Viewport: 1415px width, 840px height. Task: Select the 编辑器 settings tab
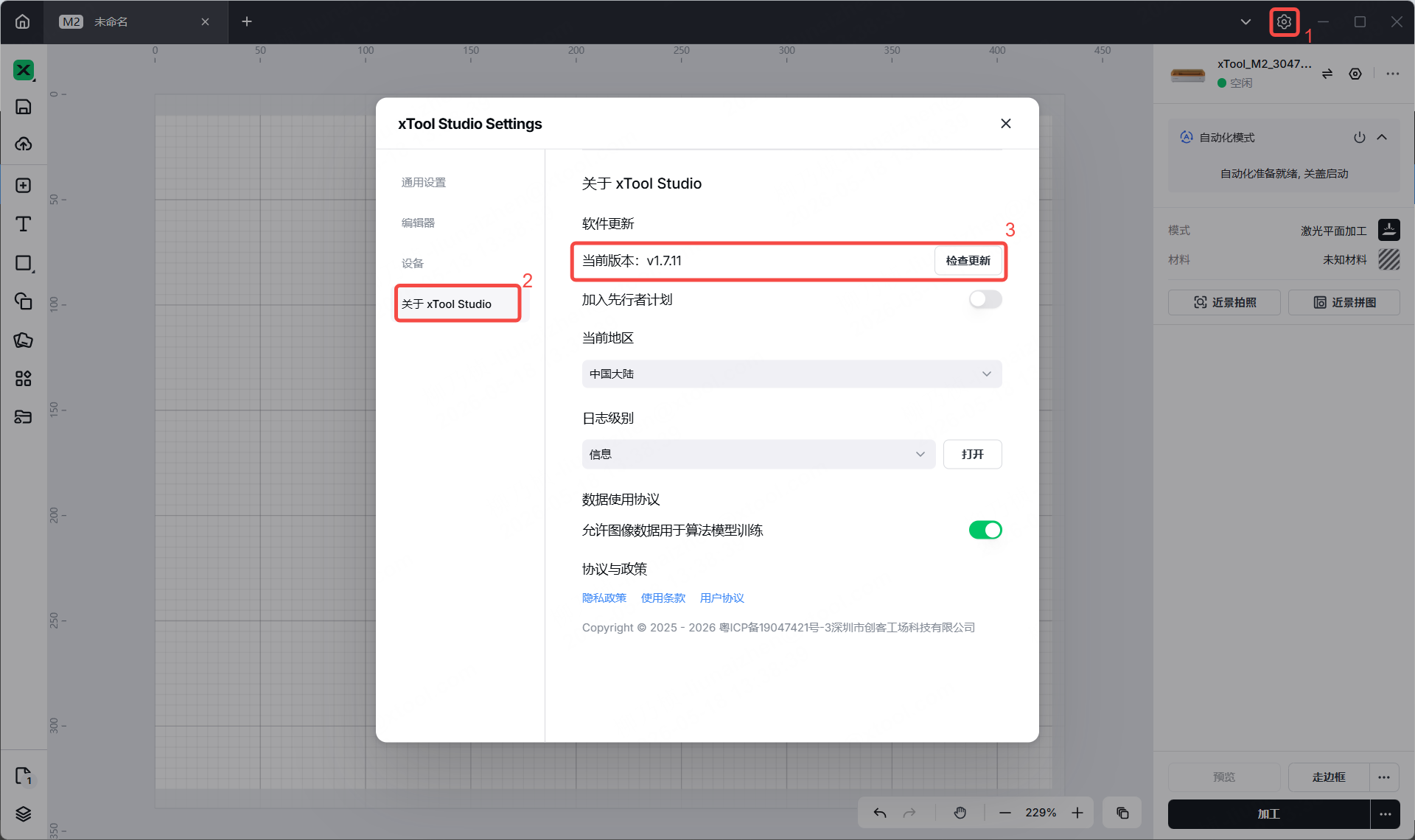click(x=418, y=223)
